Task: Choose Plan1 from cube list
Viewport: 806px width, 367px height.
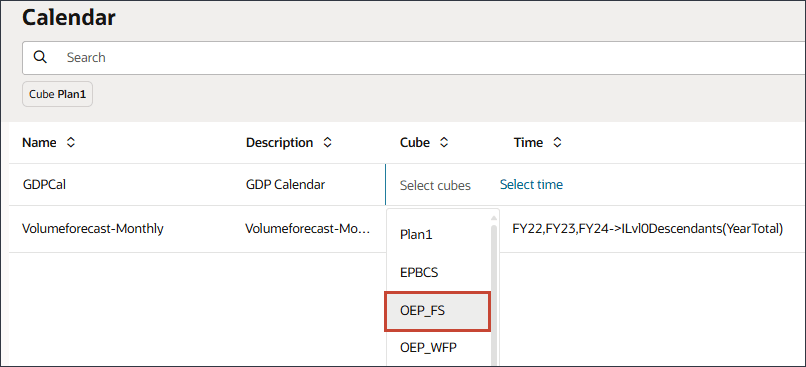Action: pos(439,235)
